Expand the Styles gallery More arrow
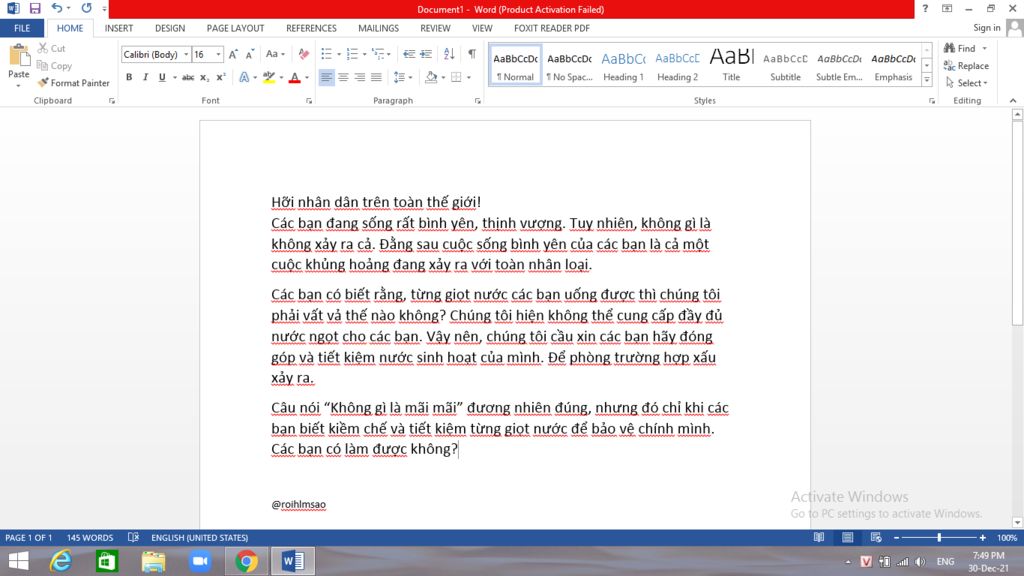The height and width of the screenshot is (576, 1024). pyautogui.click(x=927, y=80)
